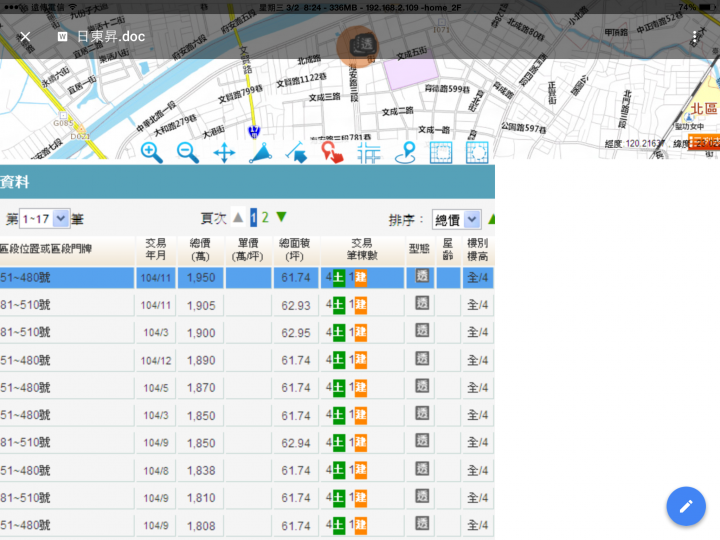Viewport: 720px width, 540px height.
Task: Select the location pin marker tool
Action: point(406,152)
